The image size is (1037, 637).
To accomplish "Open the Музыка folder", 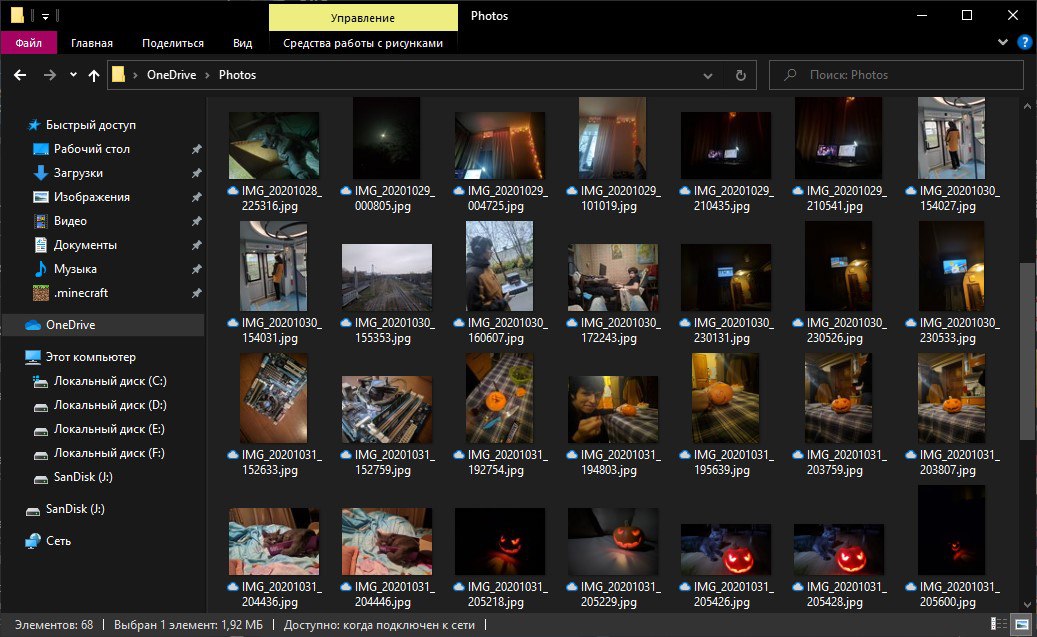I will [75, 269].
